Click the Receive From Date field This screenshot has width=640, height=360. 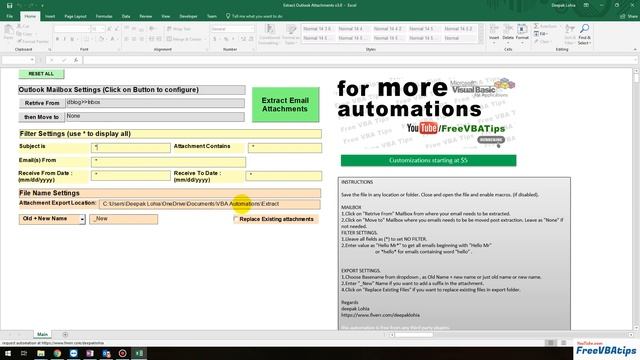coord(131,176)
